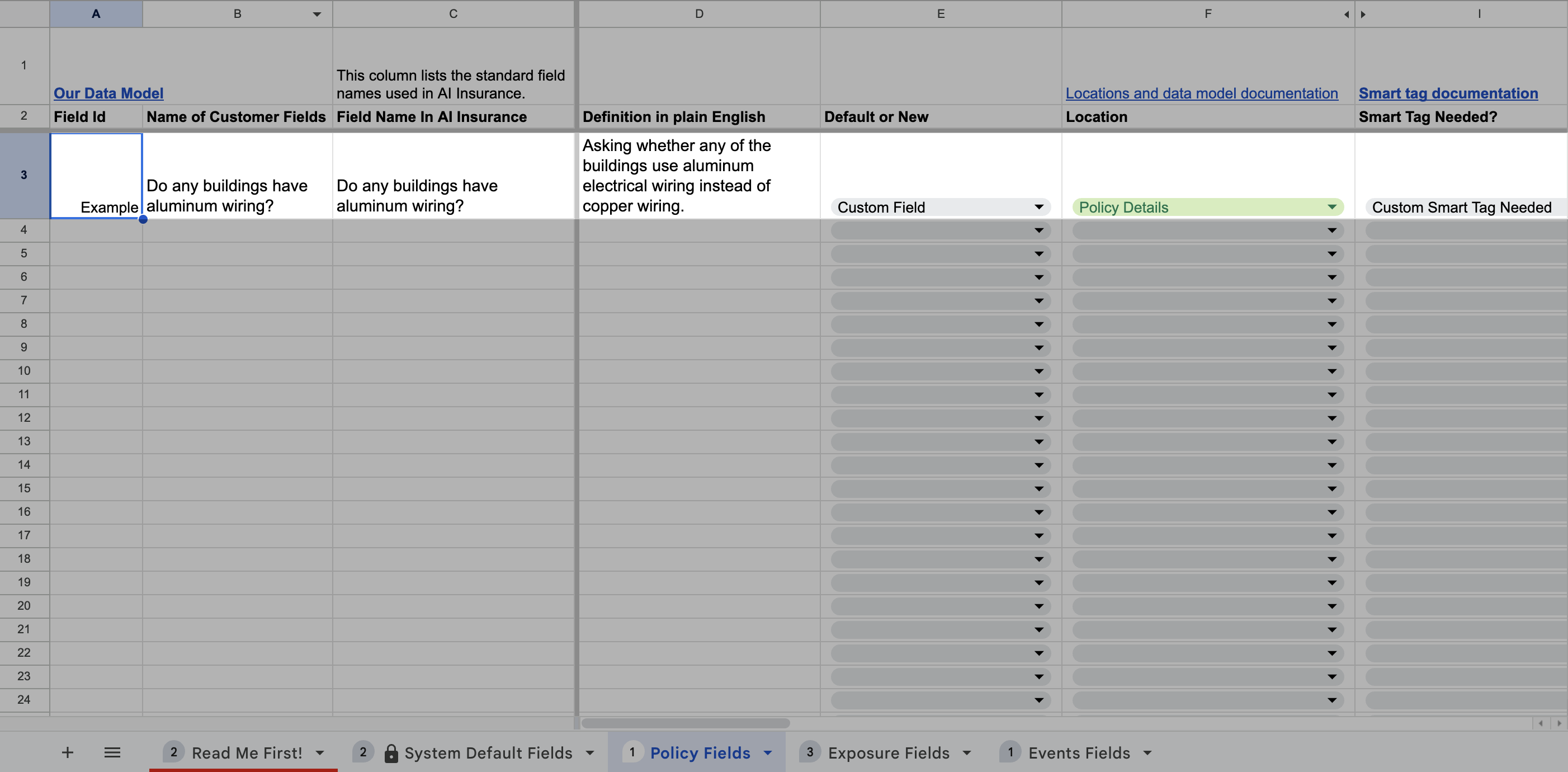
Task: Open the Location dropdown in row 4
Action: [1333, 230]
